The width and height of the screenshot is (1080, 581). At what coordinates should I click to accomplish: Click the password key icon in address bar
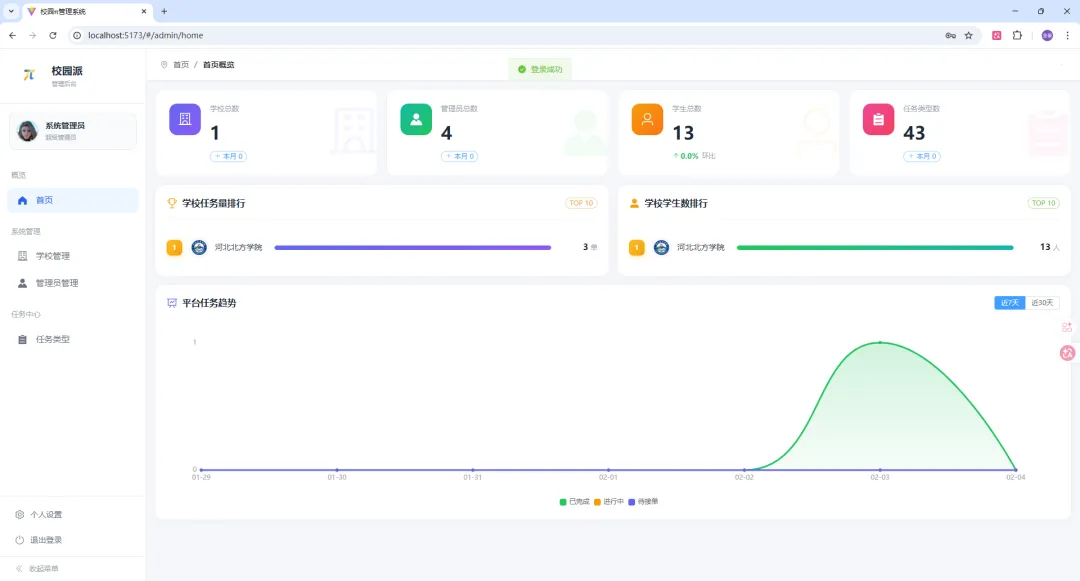[x=951, y=35]
